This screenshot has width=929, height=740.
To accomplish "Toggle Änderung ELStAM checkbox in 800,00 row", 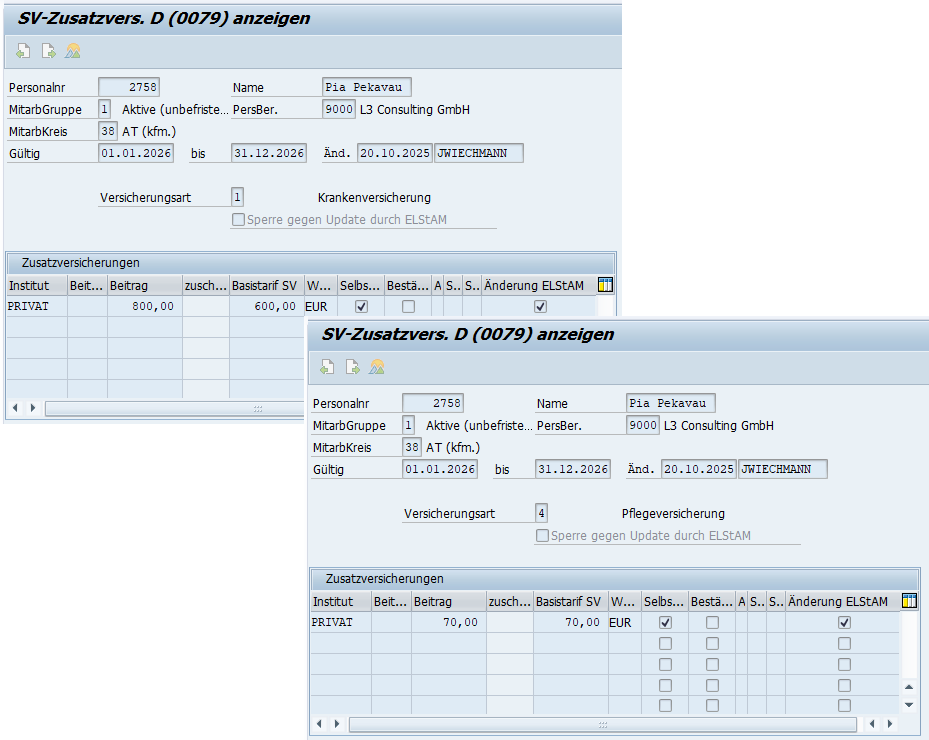I will [x=541, y=306].
